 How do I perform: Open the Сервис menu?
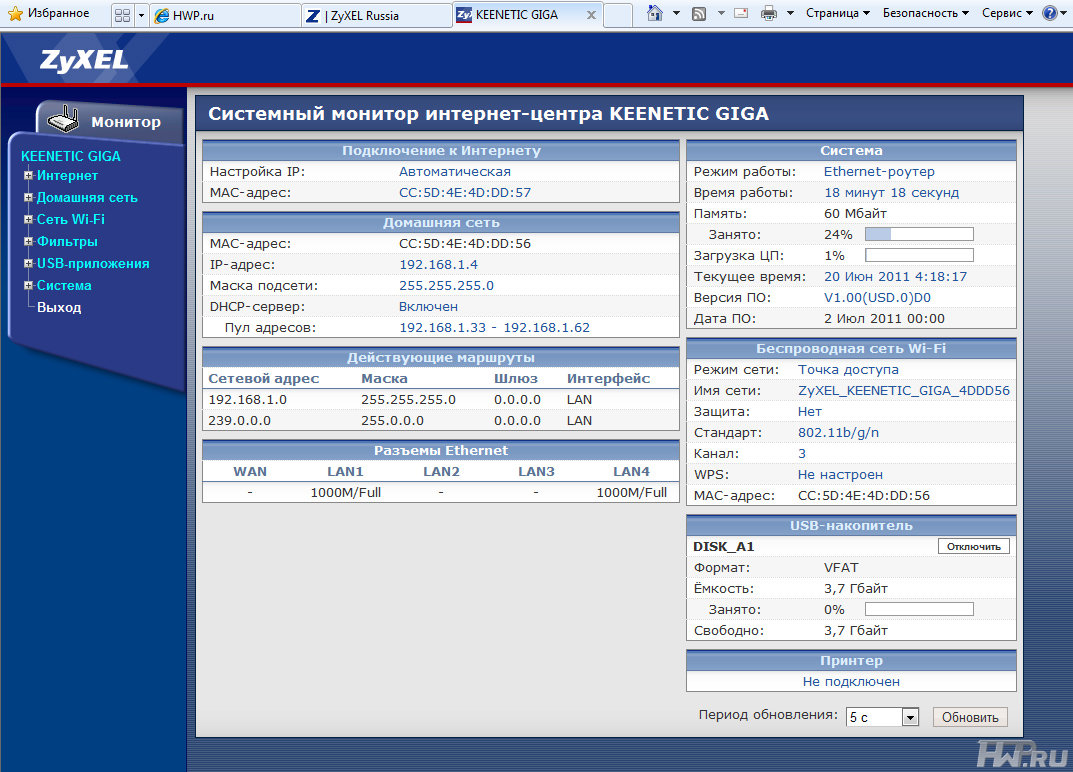tap(1007, 13)
